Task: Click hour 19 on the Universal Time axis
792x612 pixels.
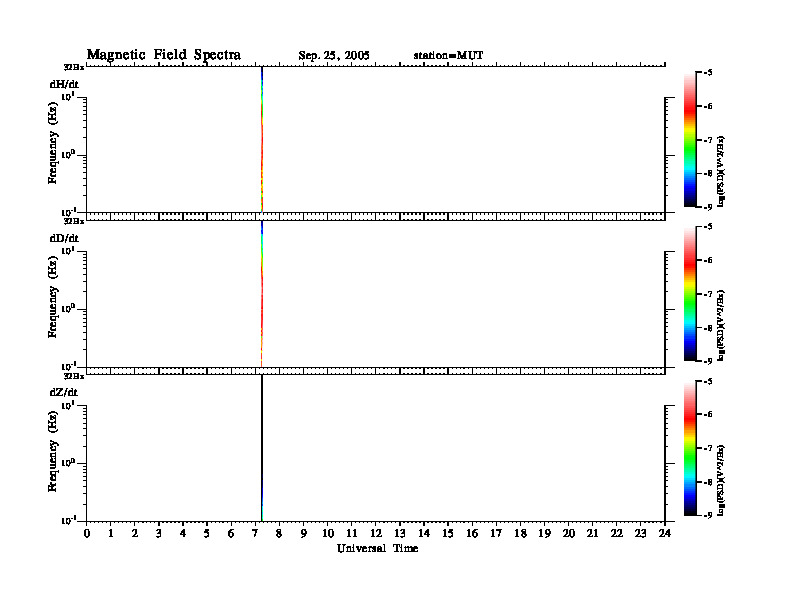Action: click(544, 533)
